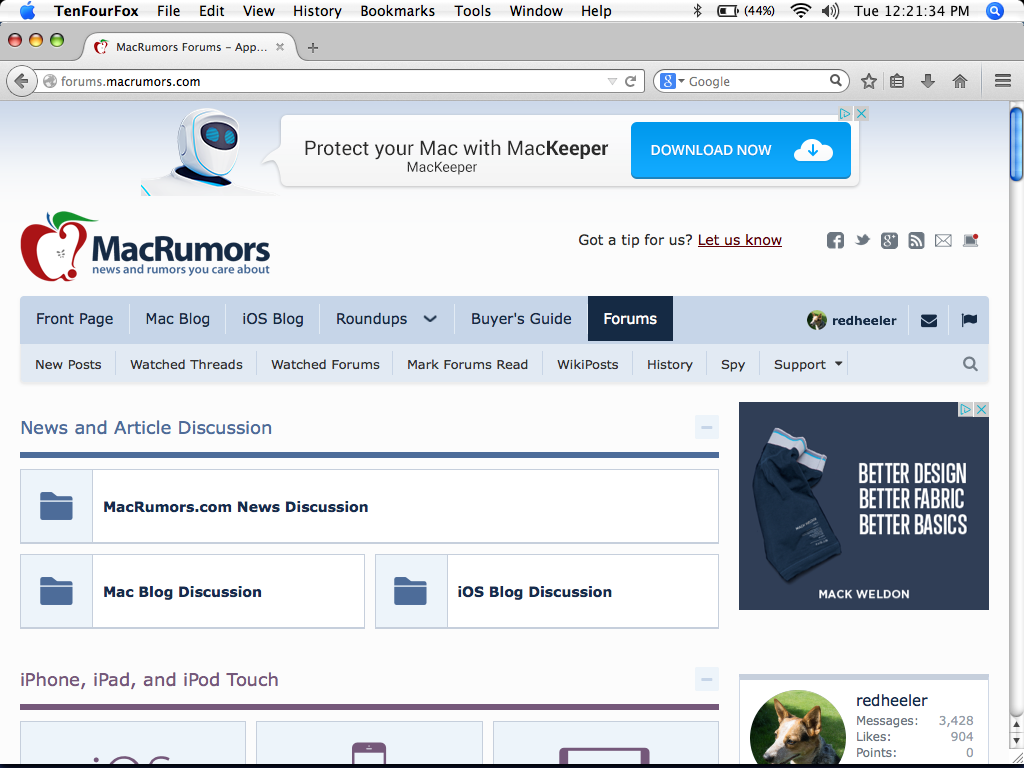Open MacRumors Twitter icon
The height and width of the screenshot is (768, 1024).
(863, 240)
